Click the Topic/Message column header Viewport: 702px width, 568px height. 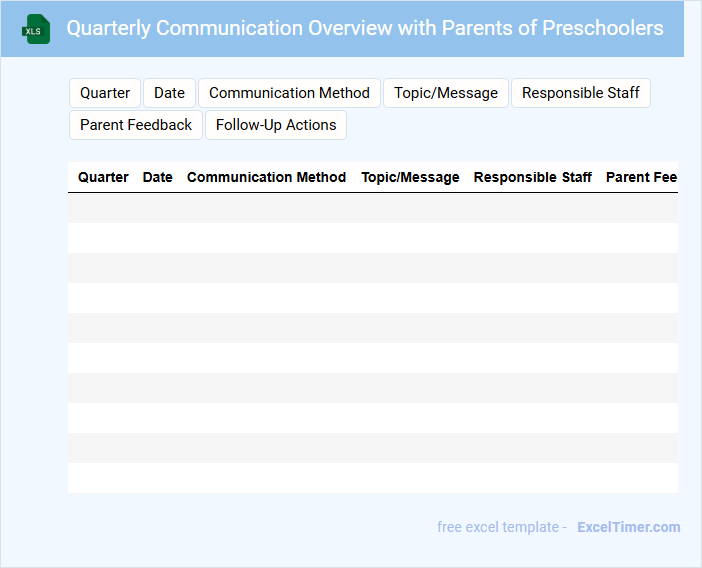[x=410, y=177]
